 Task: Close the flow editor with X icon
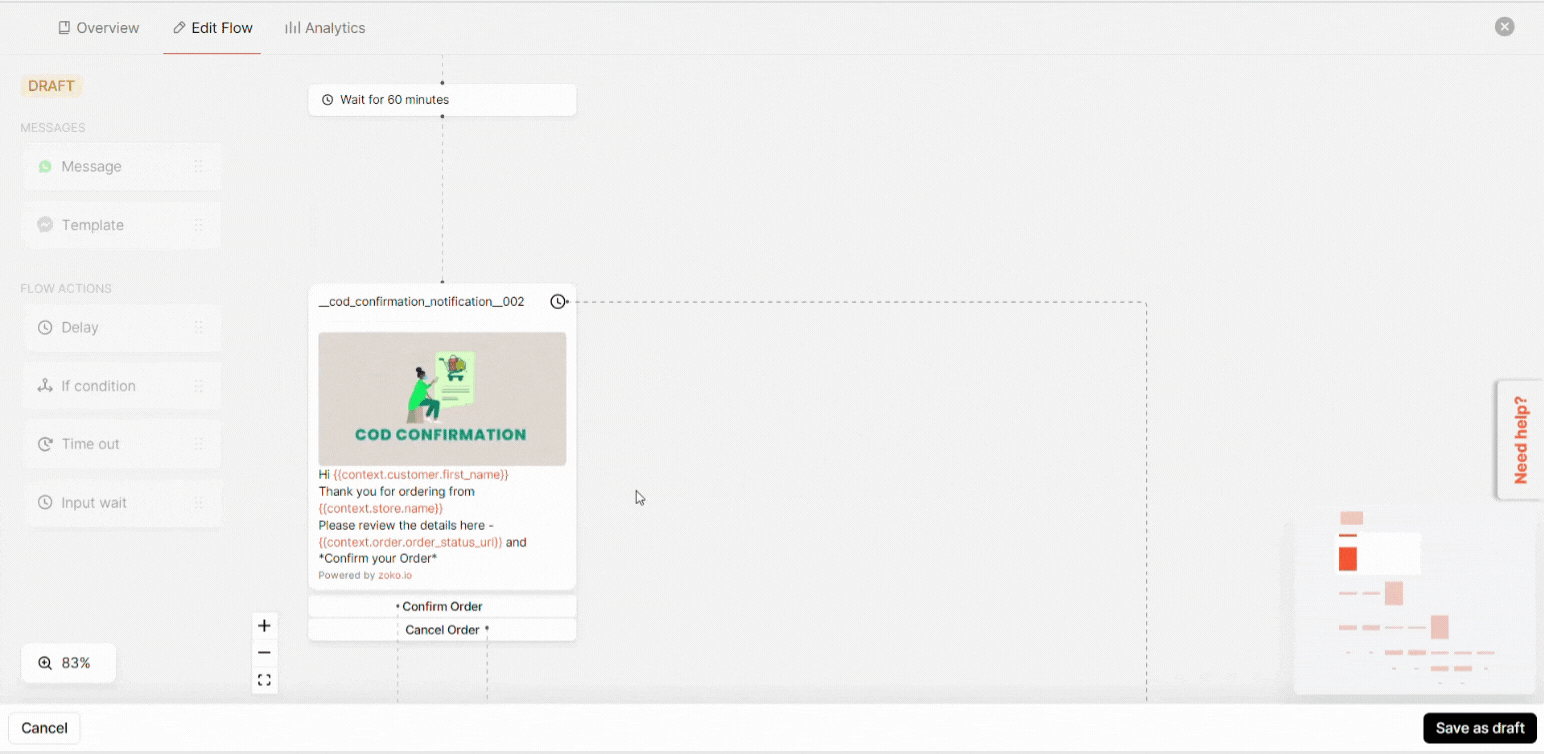tap(1504, 27)
